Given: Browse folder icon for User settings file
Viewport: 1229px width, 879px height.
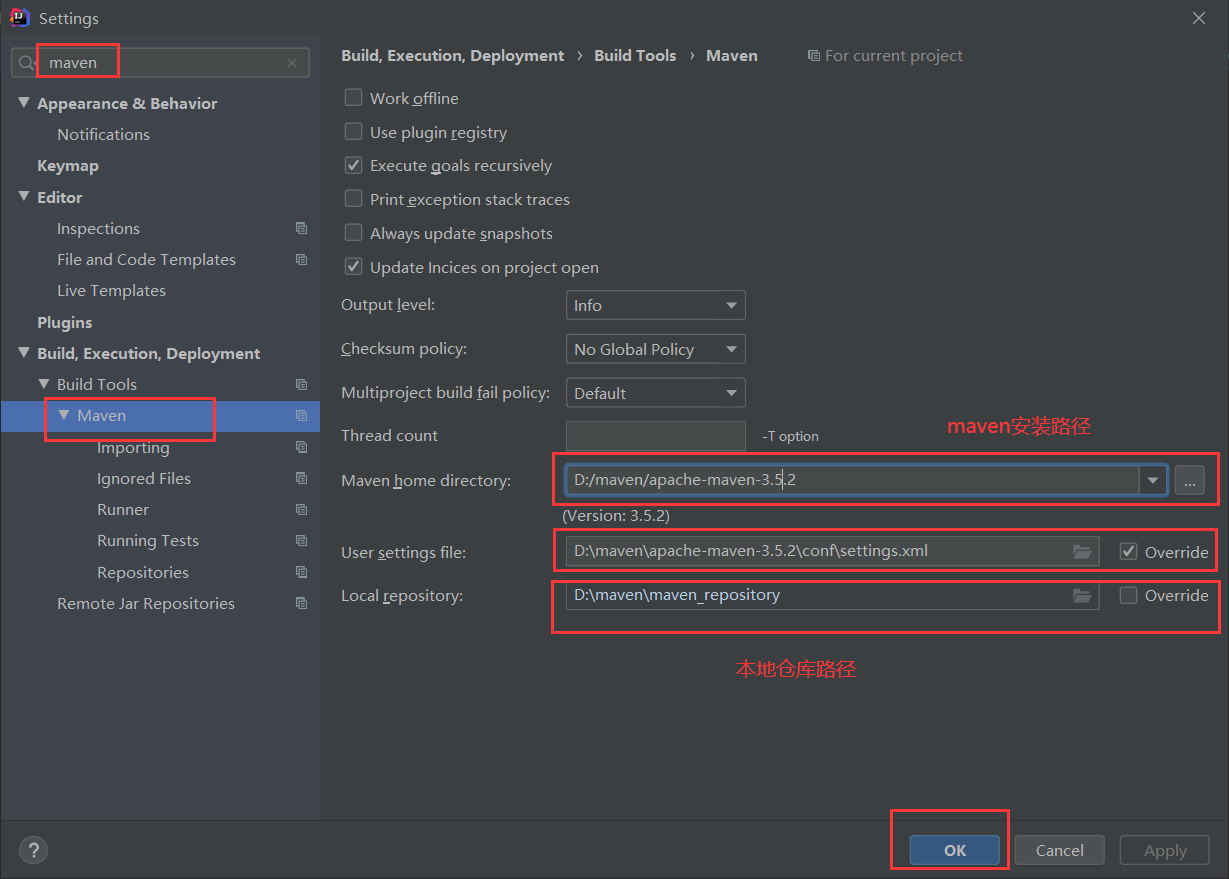Looking at the screenshot, I should (1081, 551).
